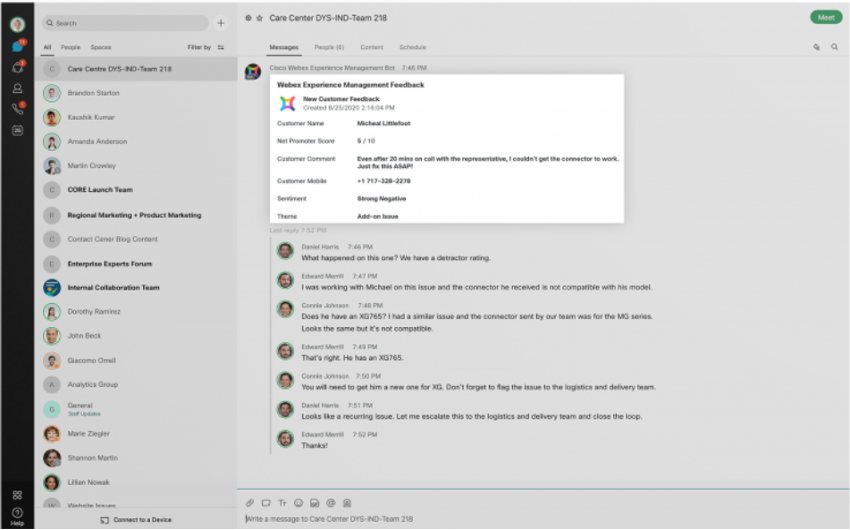Screen dimensions: 850x530
Task: Open the Help icon in the sidebar
Action: pyautogui.click(x=17, y=514)
